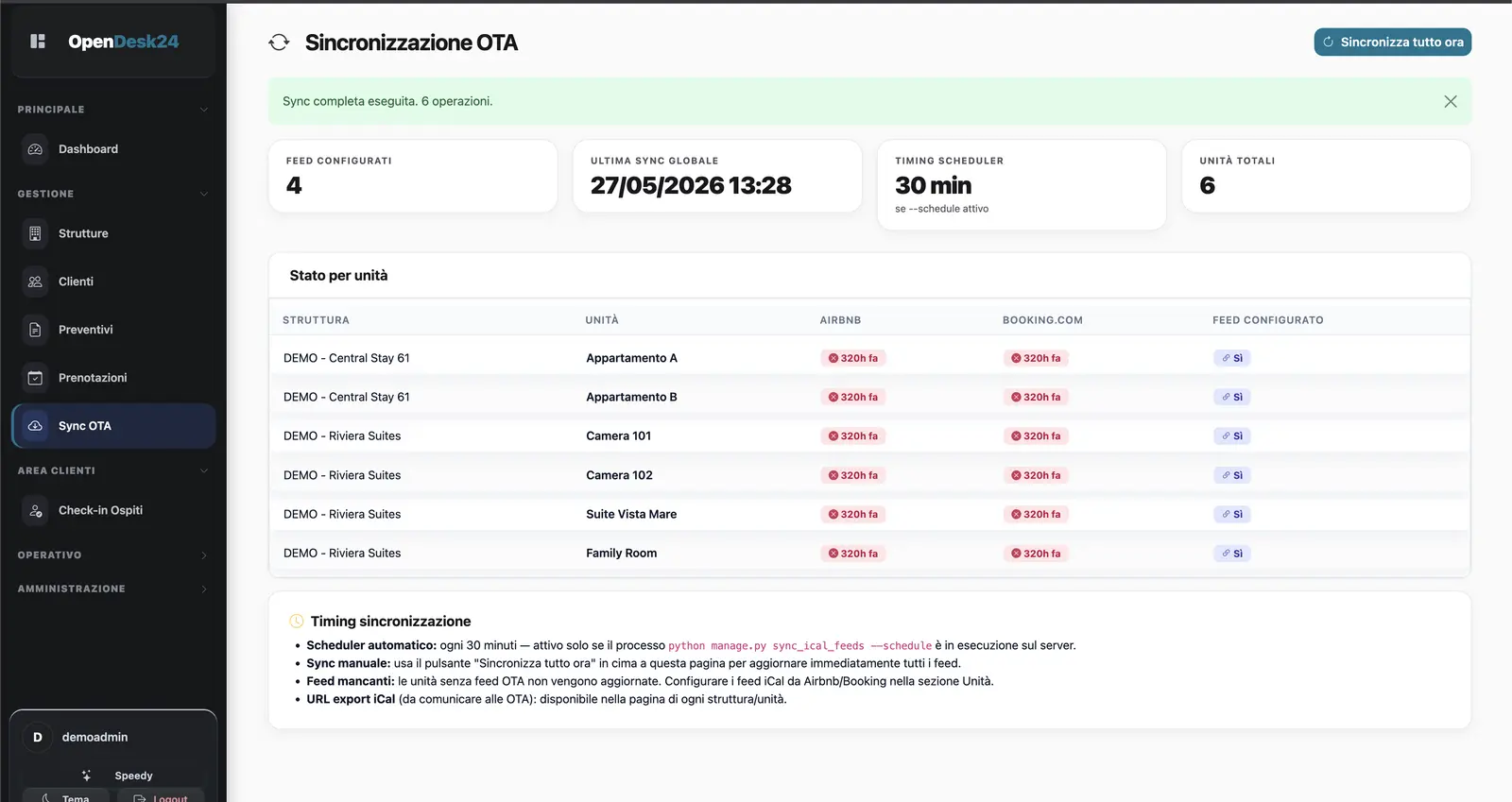
Task: Collapse the Gestione sidebar section
Action: [112, 194]
